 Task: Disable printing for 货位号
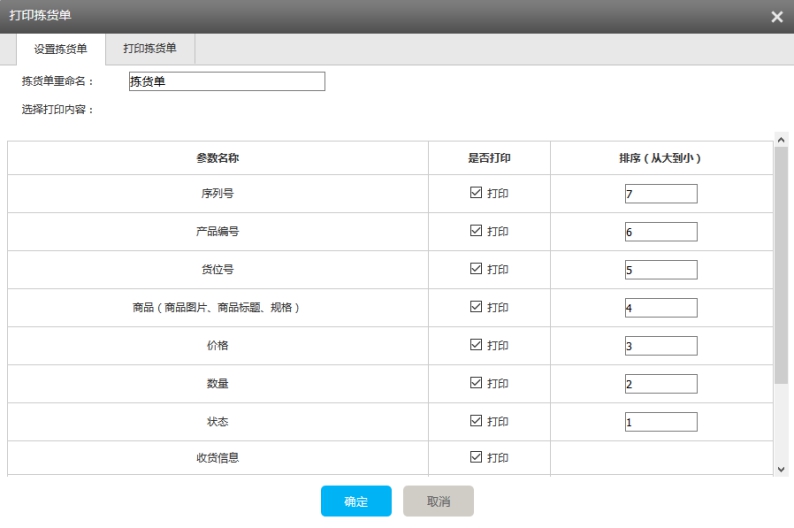[476, 269]
